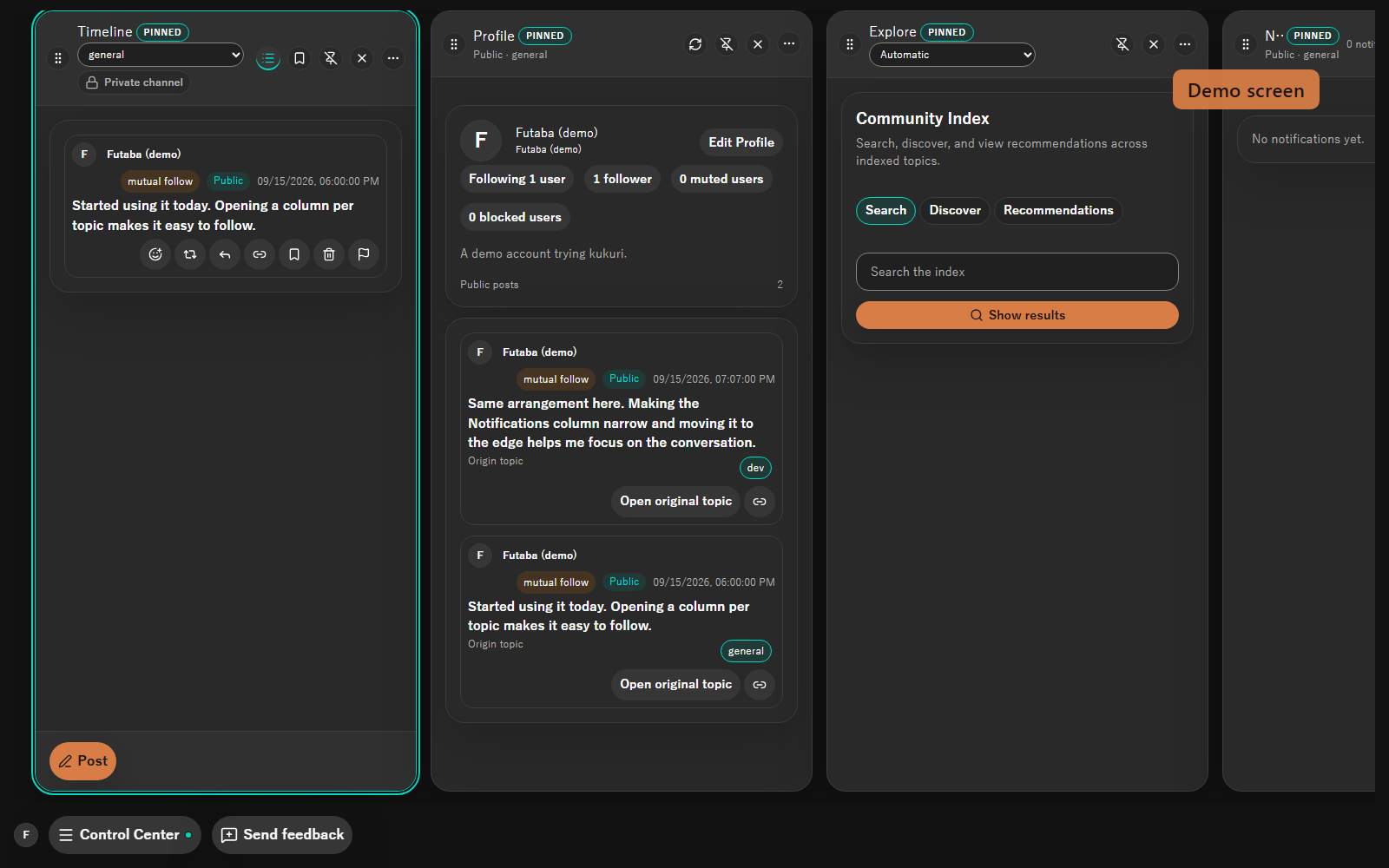Open original topic for dev post
This screenshot has width=1389, height=868.
675,502
